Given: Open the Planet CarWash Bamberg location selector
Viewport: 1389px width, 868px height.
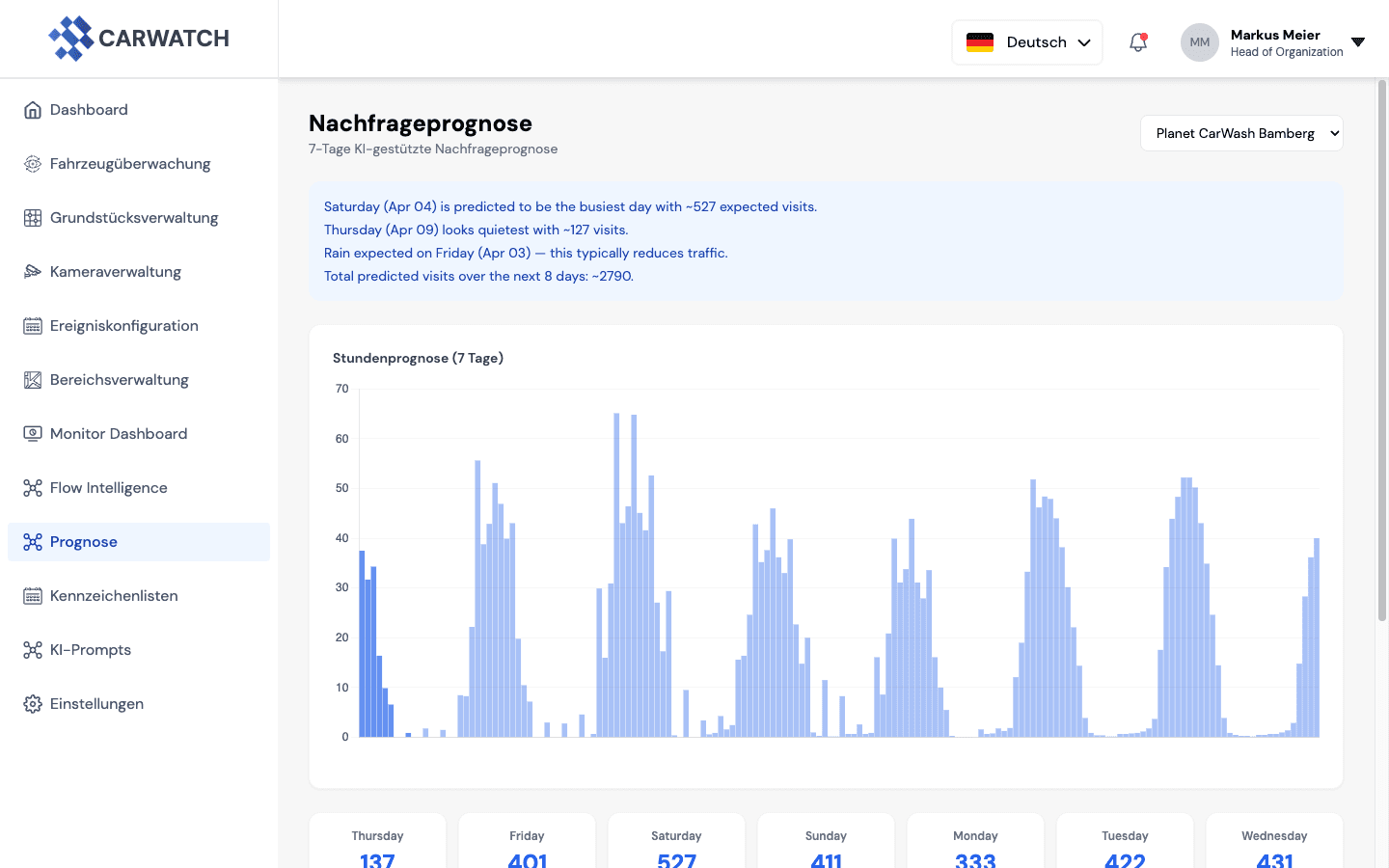Looking at the screenshot, I should [1241, 133].
